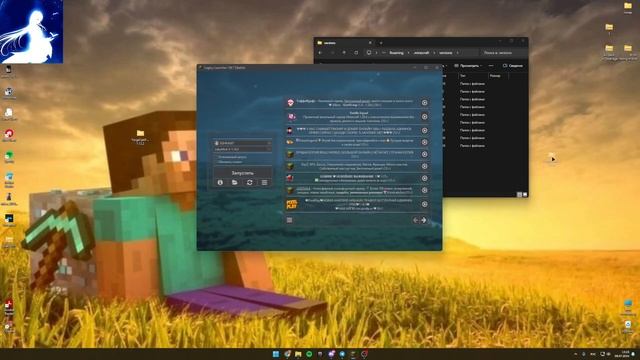This screenshot has height=360, width=640.
Task: Show hidden tray icons chevron
Action: (576, 354)
